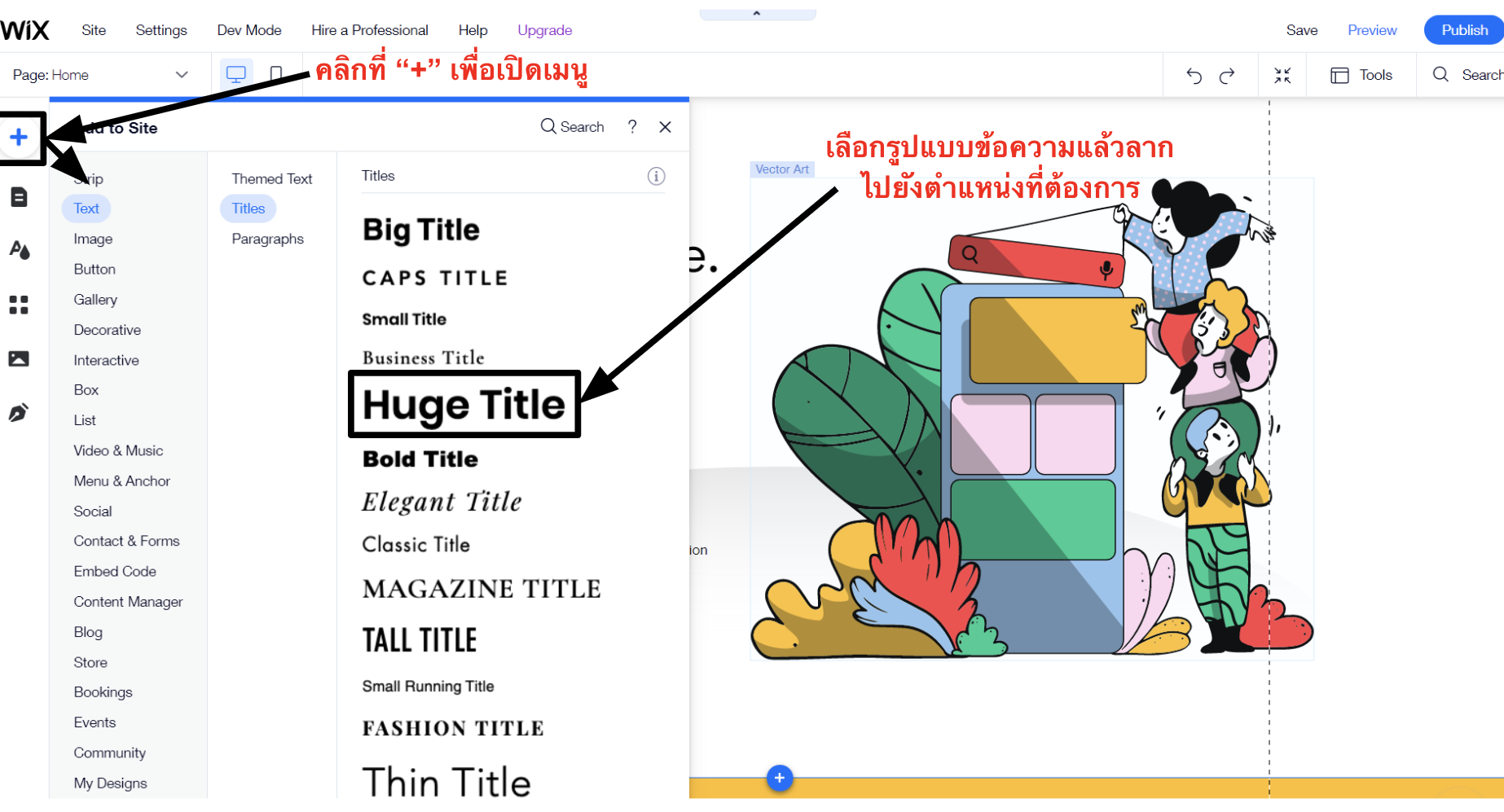
Task: Go to the Wix logo
Action: (x=25, y=30)
